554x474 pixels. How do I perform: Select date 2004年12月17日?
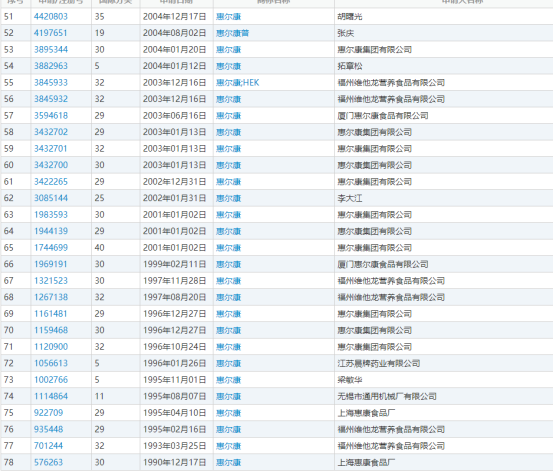pos(175,17)
